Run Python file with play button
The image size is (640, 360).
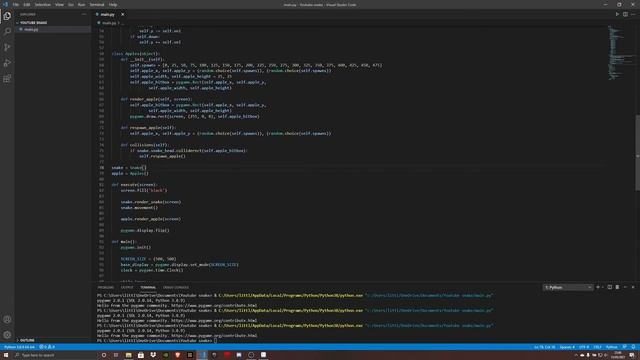[x=617, y=14]
